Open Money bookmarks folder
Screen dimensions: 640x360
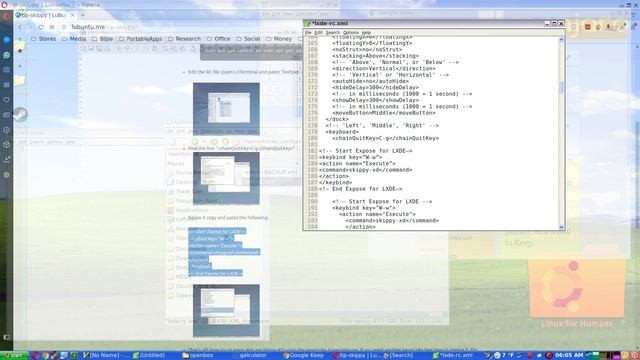(x=279, y=39)
